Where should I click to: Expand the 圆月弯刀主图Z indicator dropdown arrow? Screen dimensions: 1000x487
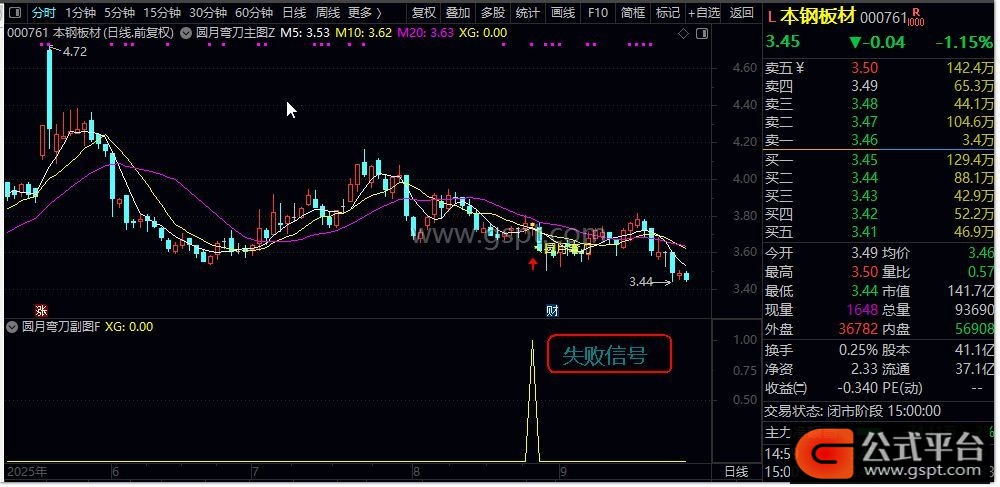(187, 33)
